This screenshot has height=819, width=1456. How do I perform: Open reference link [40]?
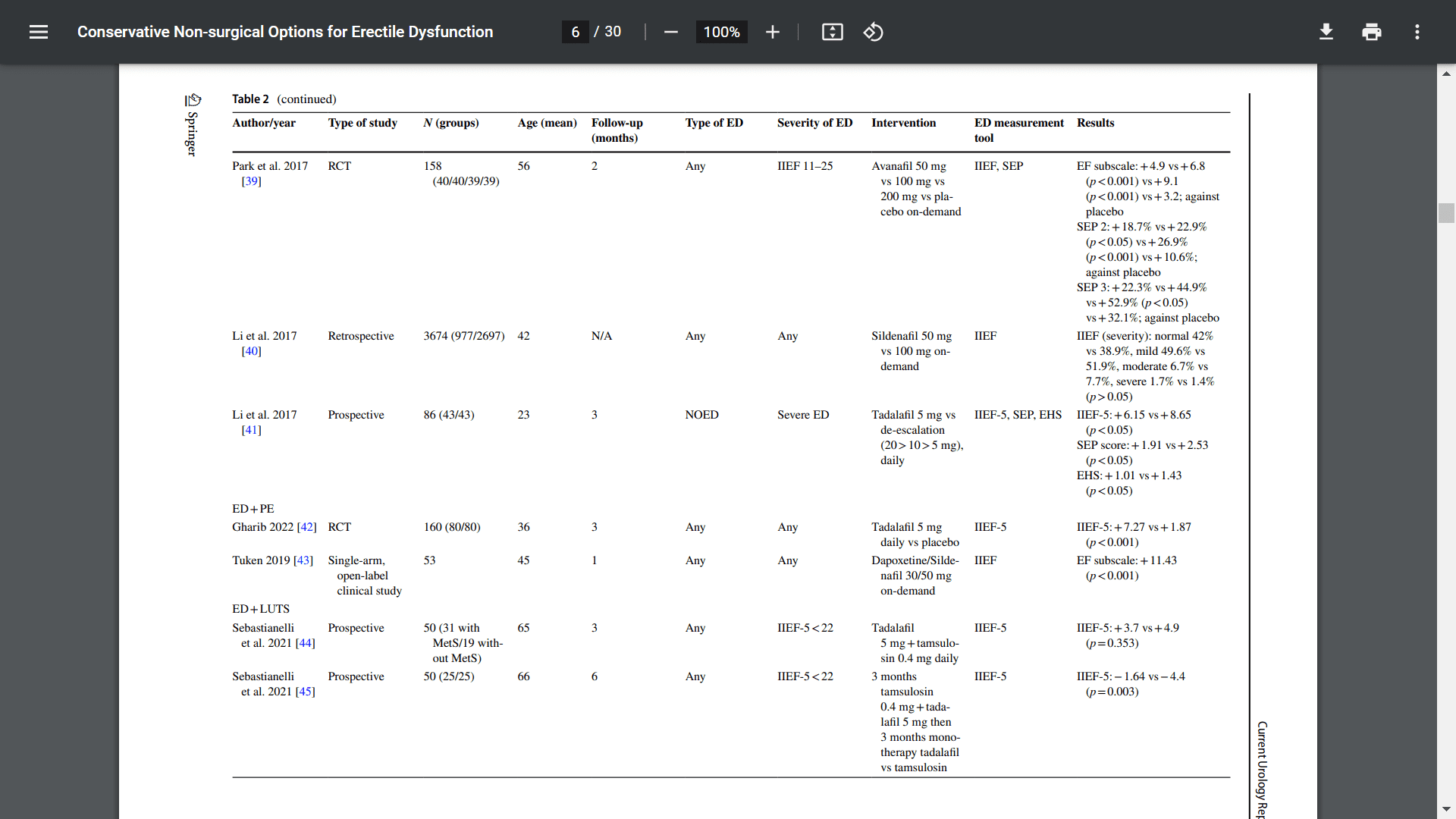pos(251,351)
